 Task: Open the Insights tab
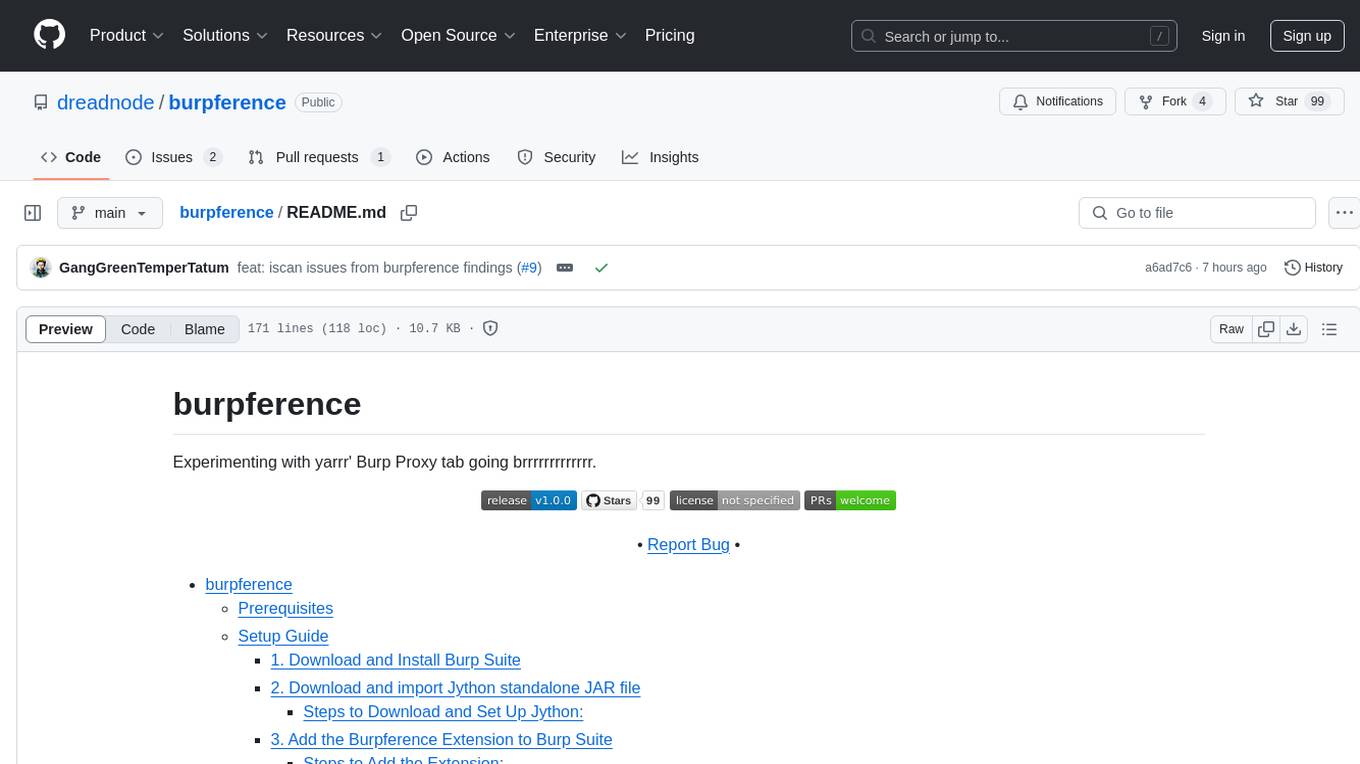coord(660,157)
